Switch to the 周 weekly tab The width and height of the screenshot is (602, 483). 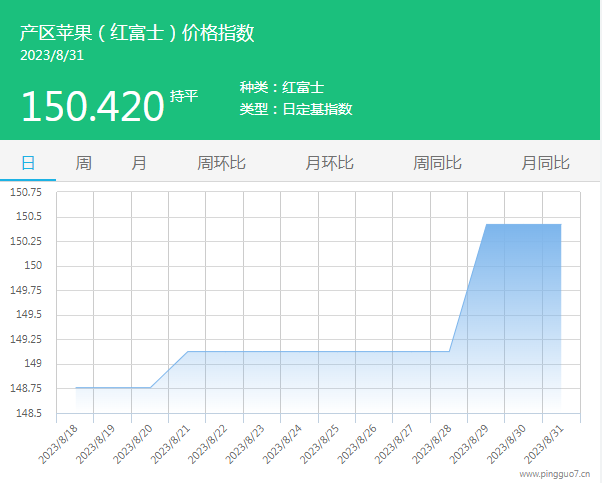tap(84, 162)
